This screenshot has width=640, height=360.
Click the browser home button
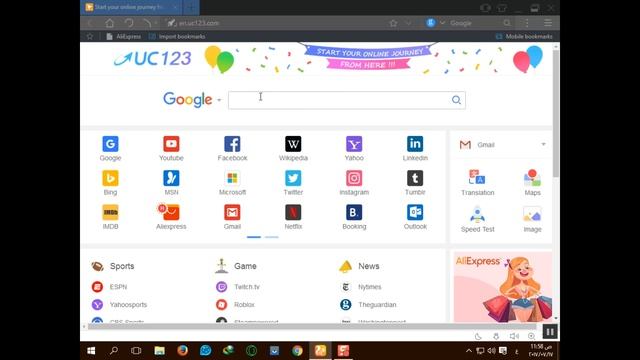coord(109,23)
